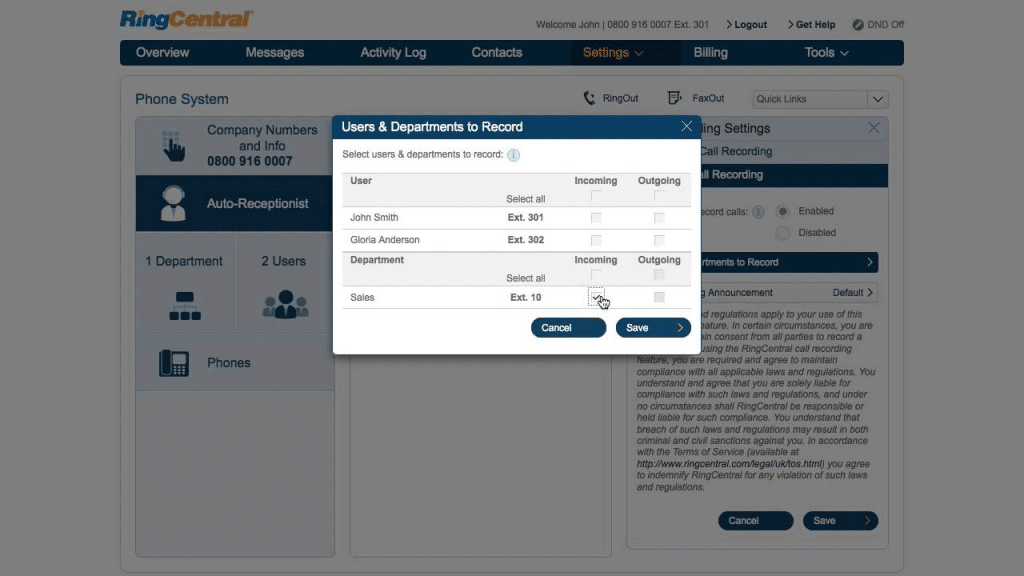Select the Disabled radio button
The width and height of the screenshot is (1024, 576).
point(782,232)
